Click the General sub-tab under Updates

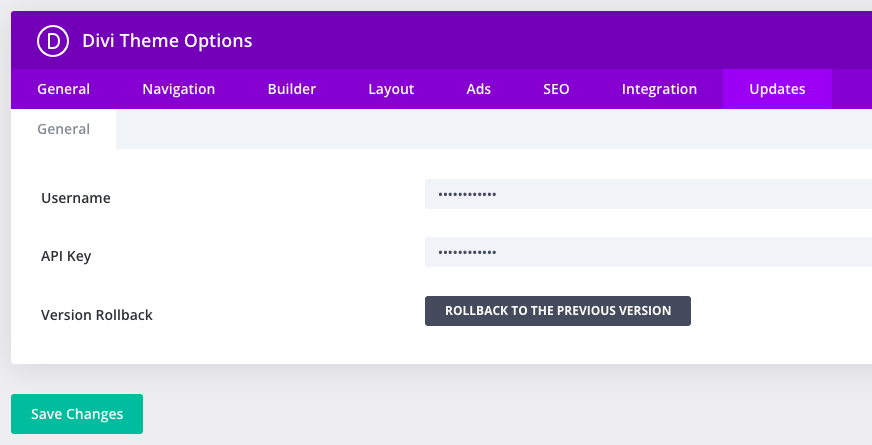[63, 129]
